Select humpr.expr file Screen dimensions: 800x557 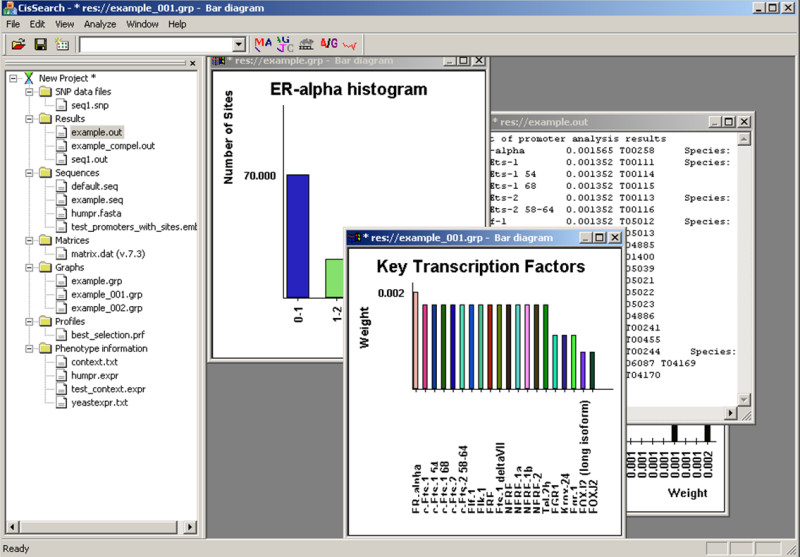(x=95, y=375)
